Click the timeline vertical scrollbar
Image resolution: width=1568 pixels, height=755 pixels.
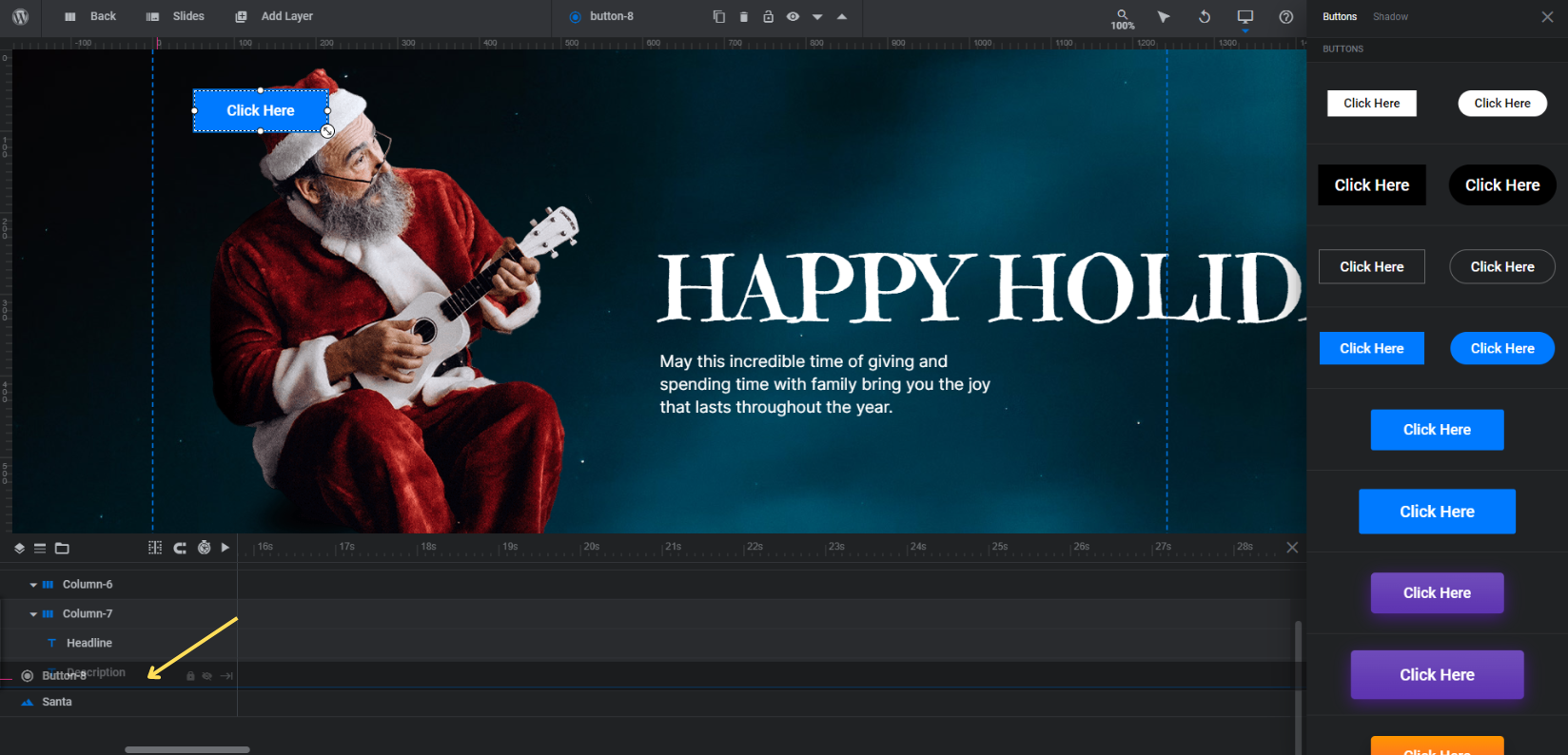tap(1298, 687)
